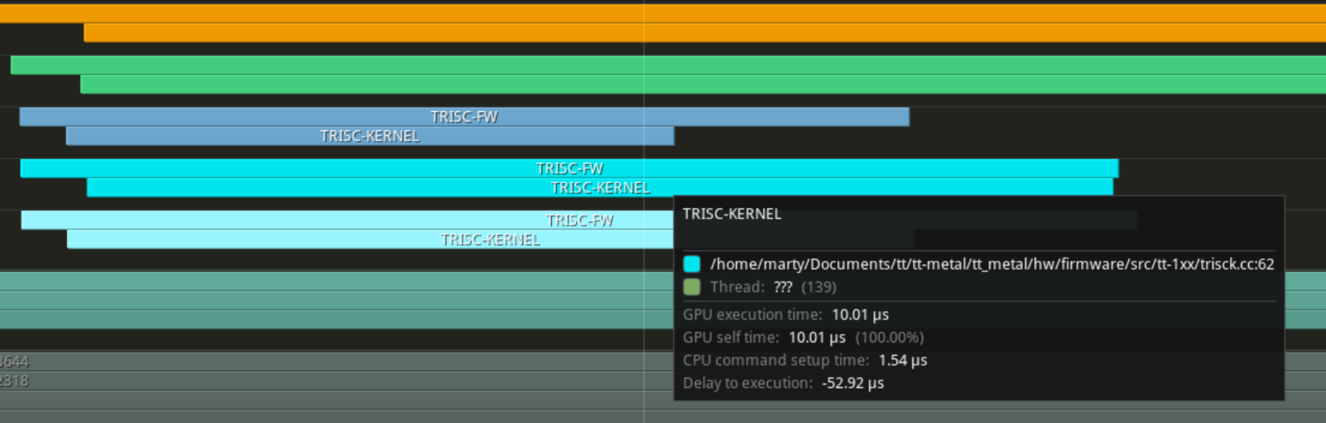Image resolution: width=1326 pixels, height=423 pixels.
Task: Select the bright cyan TRISC-FW zone
Action: pos(569,168)
